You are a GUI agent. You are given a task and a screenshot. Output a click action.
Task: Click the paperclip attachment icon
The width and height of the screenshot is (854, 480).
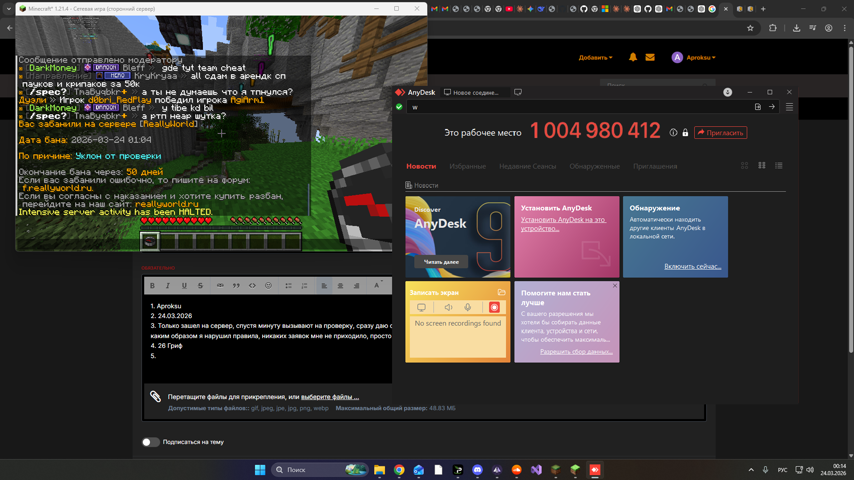[155, 397]
